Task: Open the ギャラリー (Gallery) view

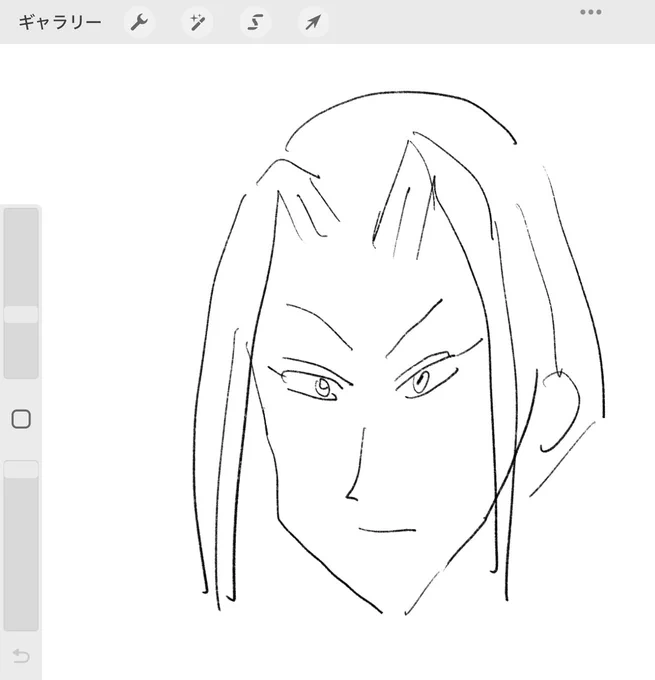Action: pos(60,22)
